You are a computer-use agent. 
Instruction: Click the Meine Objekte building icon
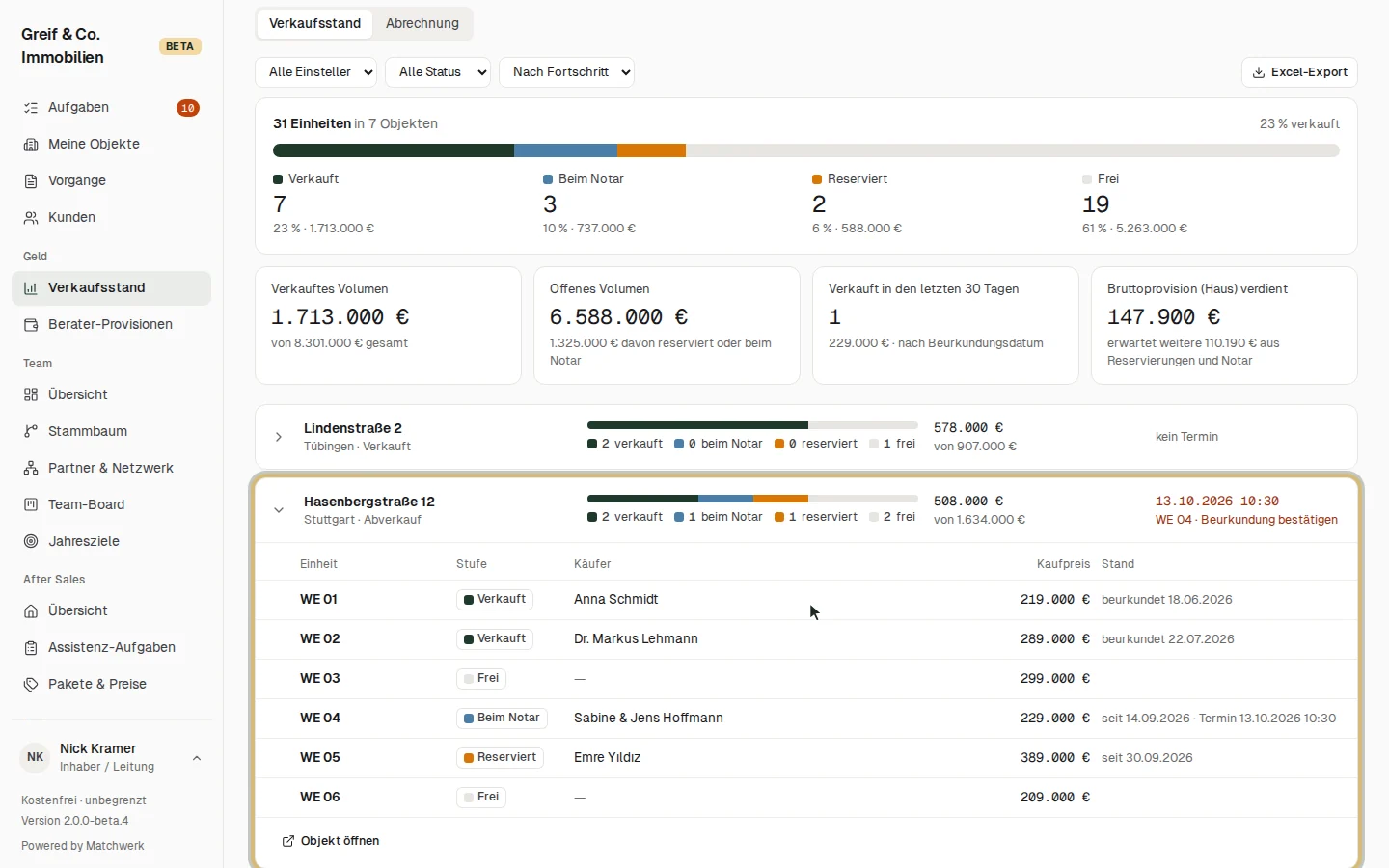coord(31,145)
